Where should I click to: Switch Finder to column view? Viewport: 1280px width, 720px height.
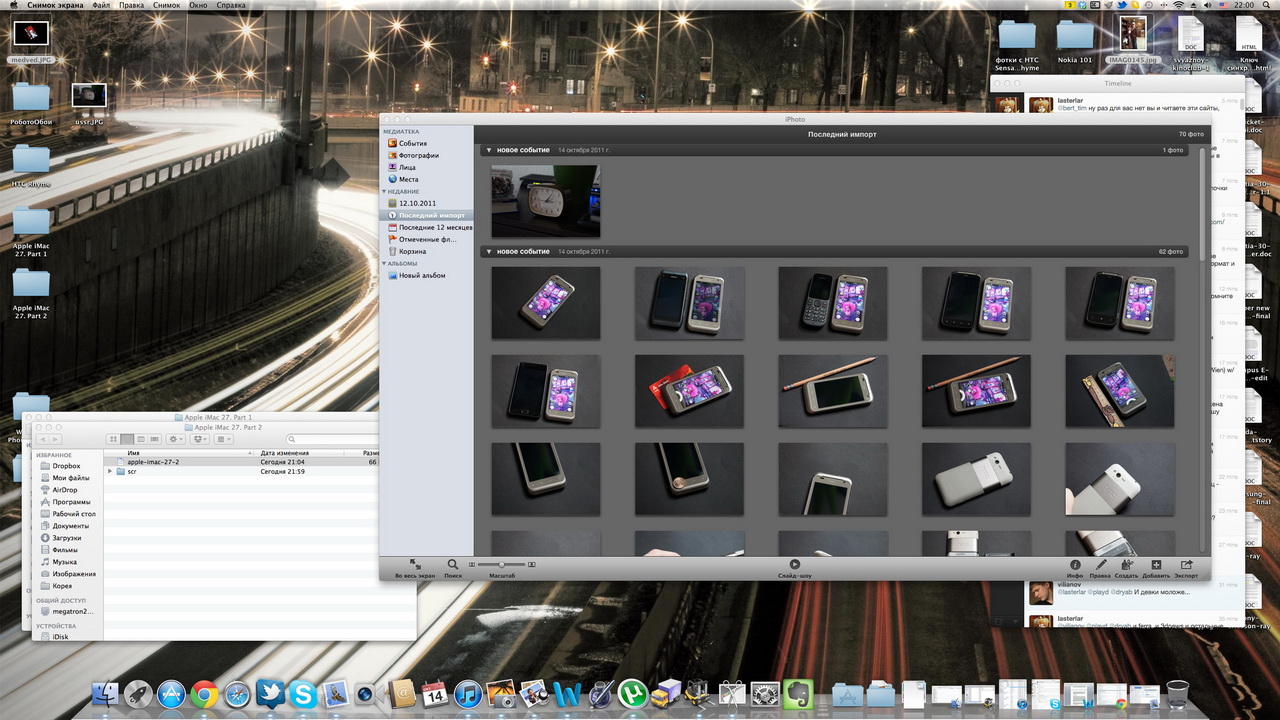click(141, 439)
